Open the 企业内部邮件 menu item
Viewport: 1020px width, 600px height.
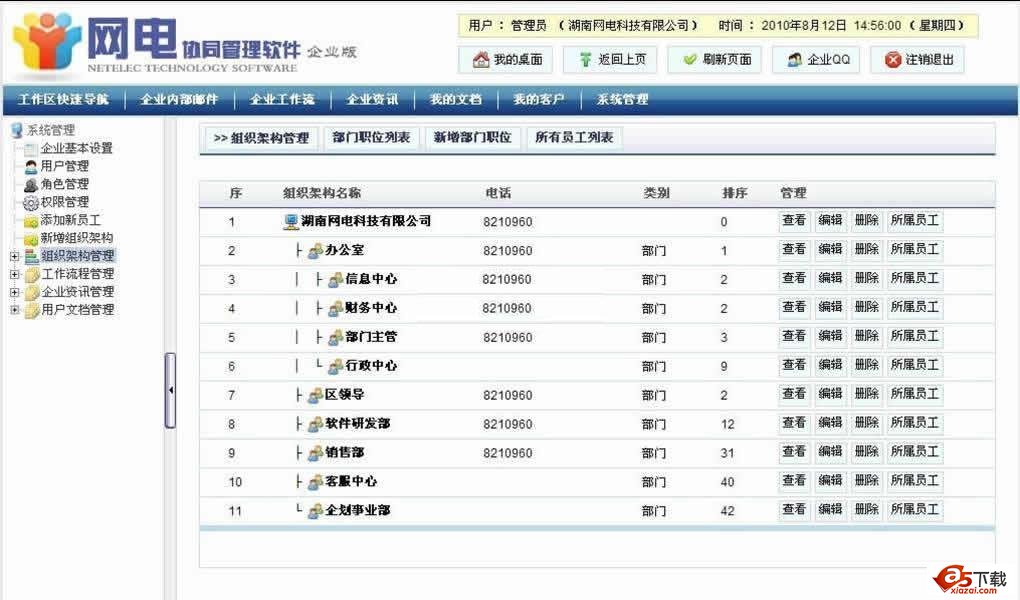pos(179,100)
